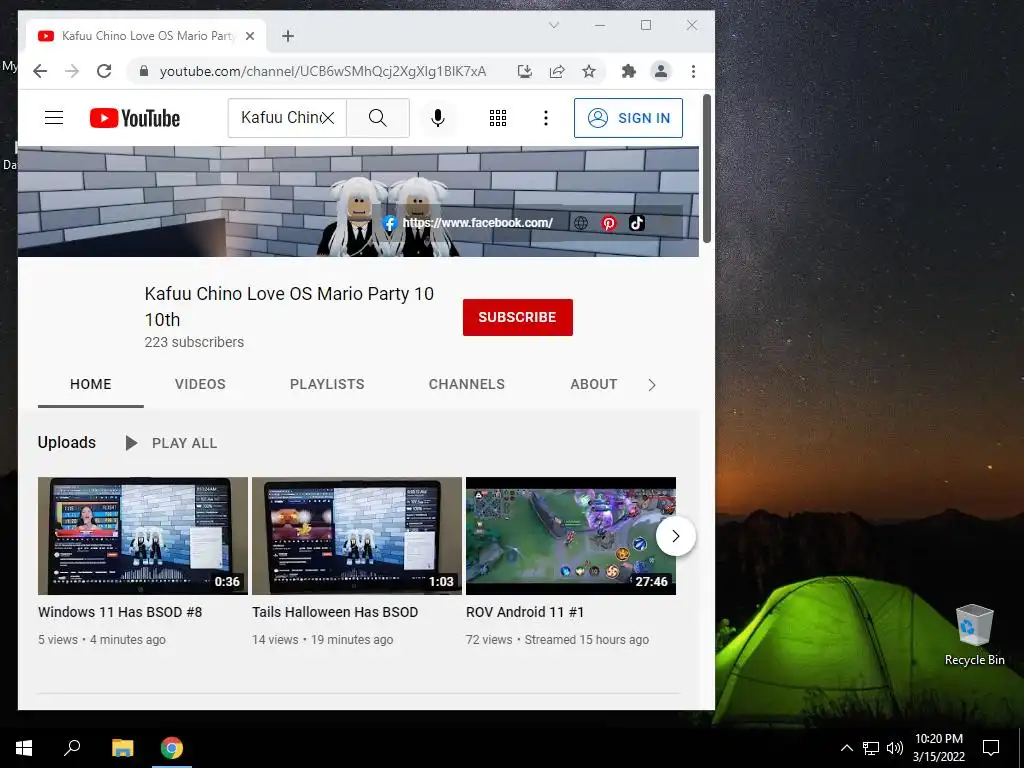Open YouTube settings three-dot menu
The image size is (1024, 768).
point(546,118)
